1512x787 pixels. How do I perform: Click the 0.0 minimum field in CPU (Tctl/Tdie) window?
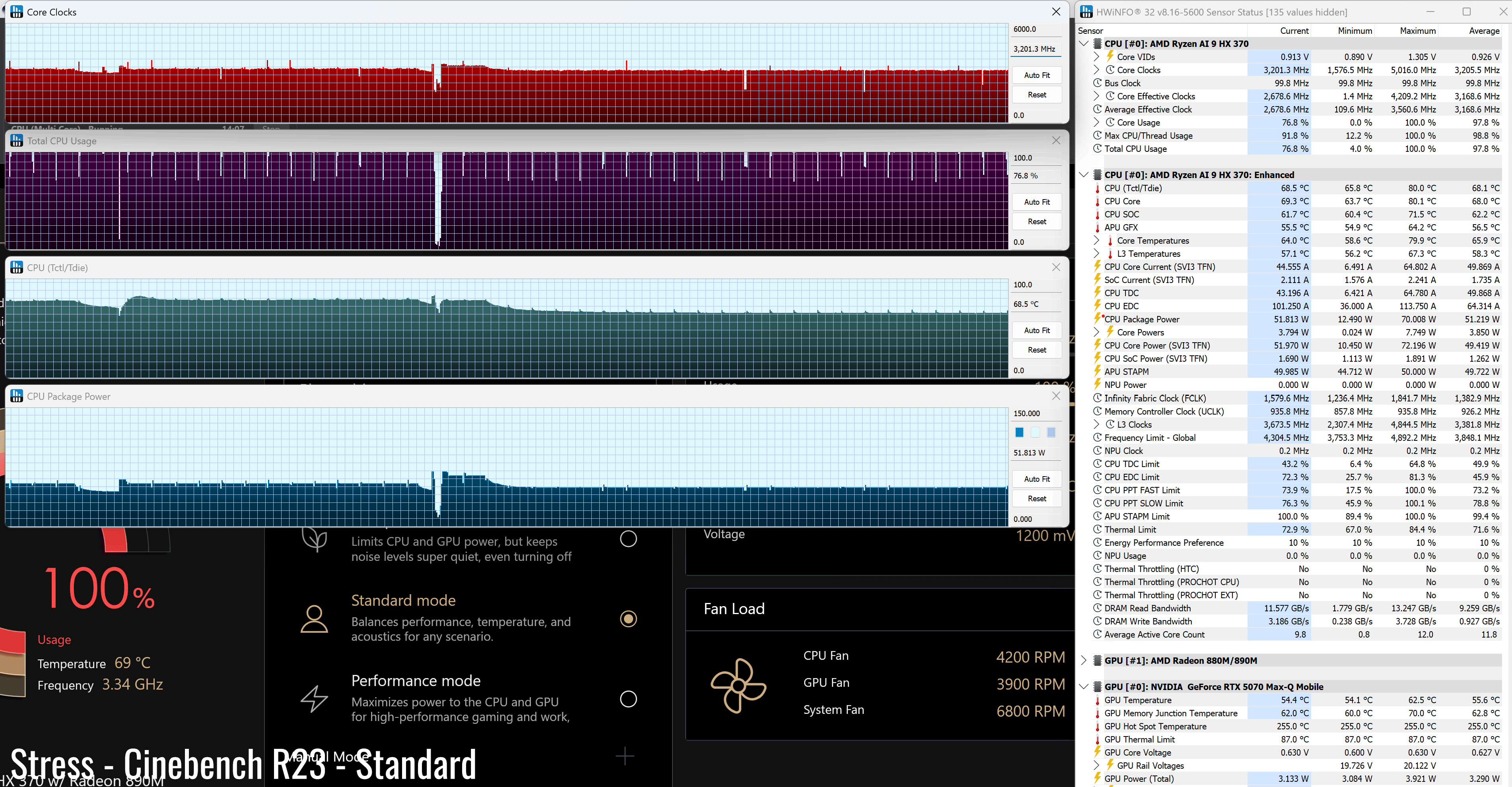(1036, 370)
